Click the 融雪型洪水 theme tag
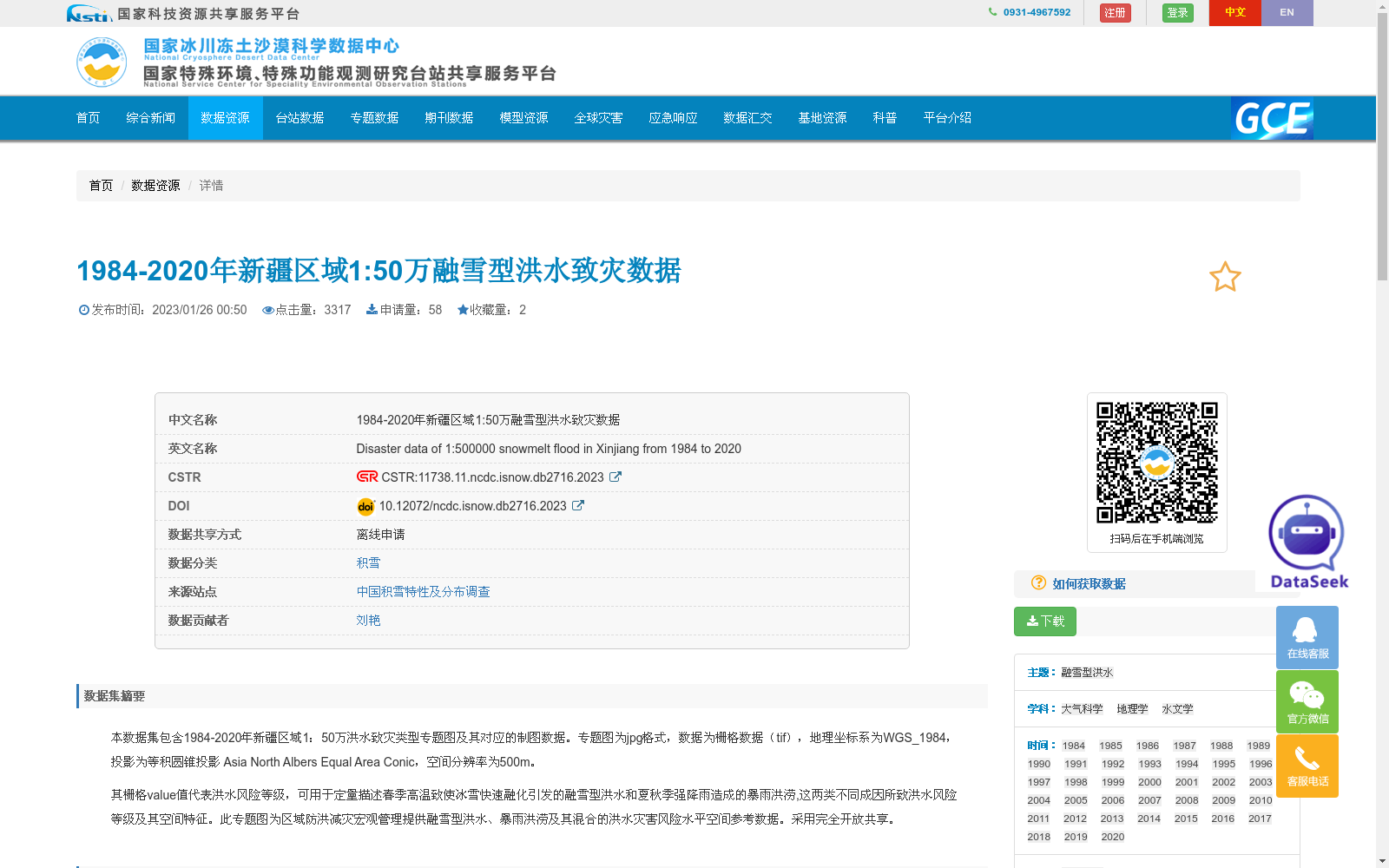The width and height of the screenshot is (1389, 868). pyautogui.click(x=1087, y=673)
